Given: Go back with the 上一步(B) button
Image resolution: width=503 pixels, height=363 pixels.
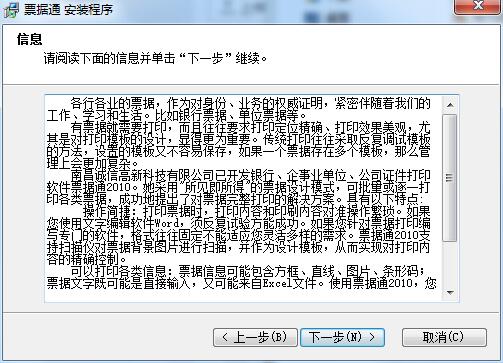Looking at the screenshot, I should [255, 337].
